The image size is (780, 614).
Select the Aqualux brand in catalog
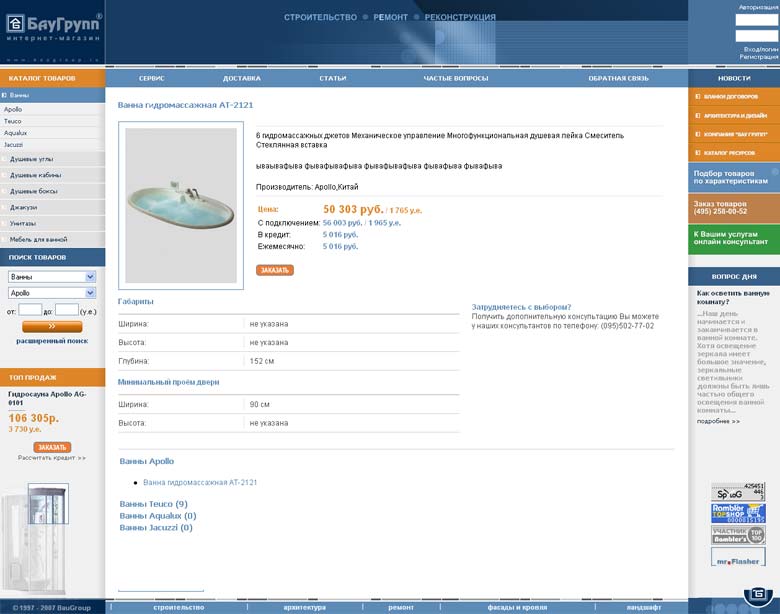point(15,133)
